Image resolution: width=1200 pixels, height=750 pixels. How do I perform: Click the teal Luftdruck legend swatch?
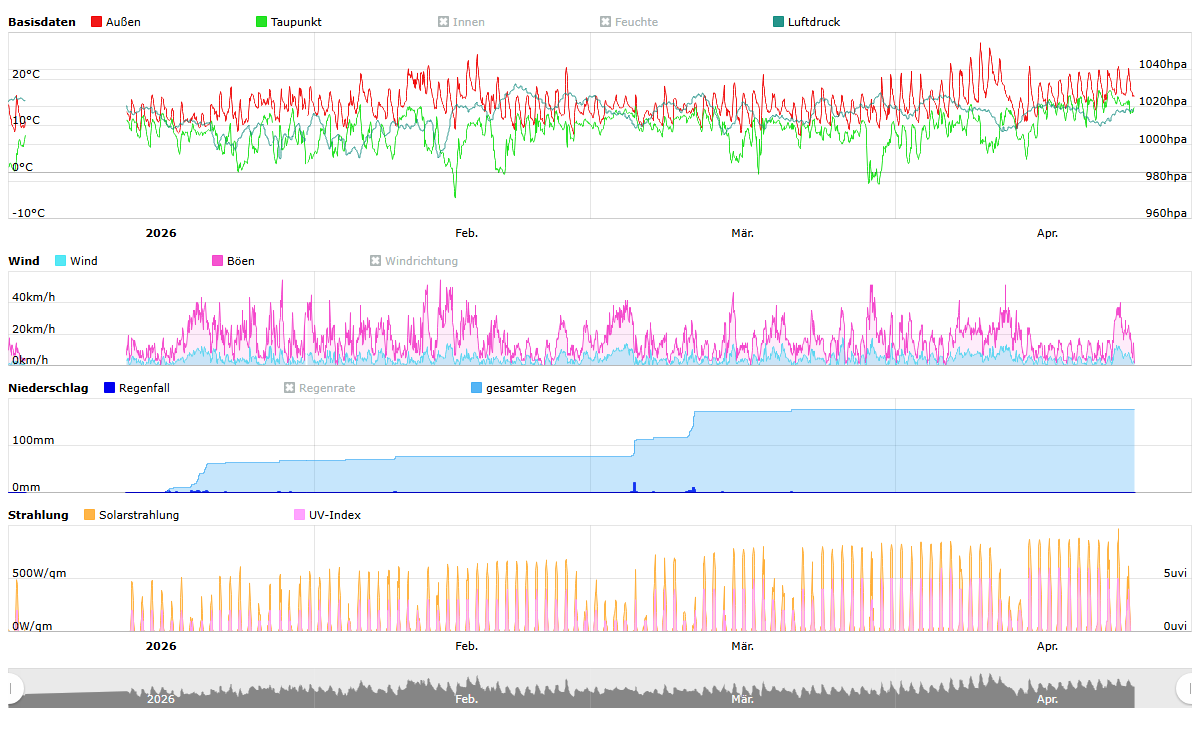(x=779, y=22)
